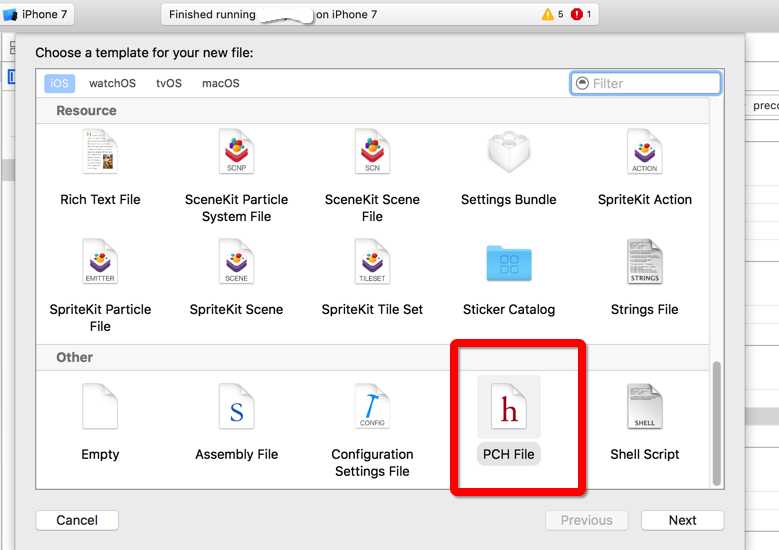This screenshot has height=550, width=779.
Task: Click the 'SpriteKit Action' label
Action: tap(644, 199)
